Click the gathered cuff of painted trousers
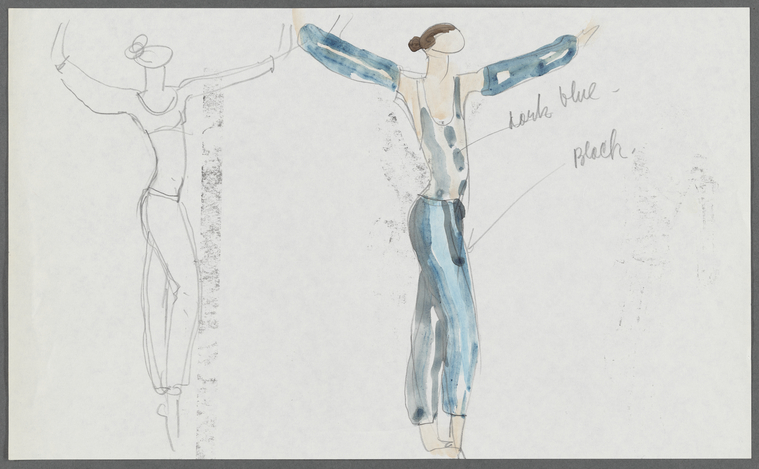759x469 pixels. coord(436,415)
